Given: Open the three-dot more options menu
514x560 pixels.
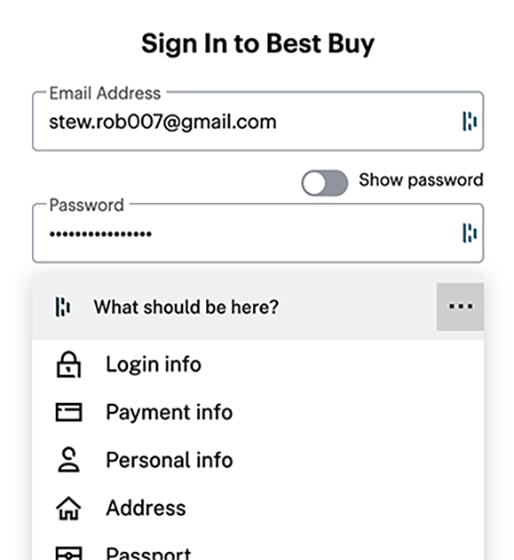Looking at the screenshot, I should click(x=460, y=307).
